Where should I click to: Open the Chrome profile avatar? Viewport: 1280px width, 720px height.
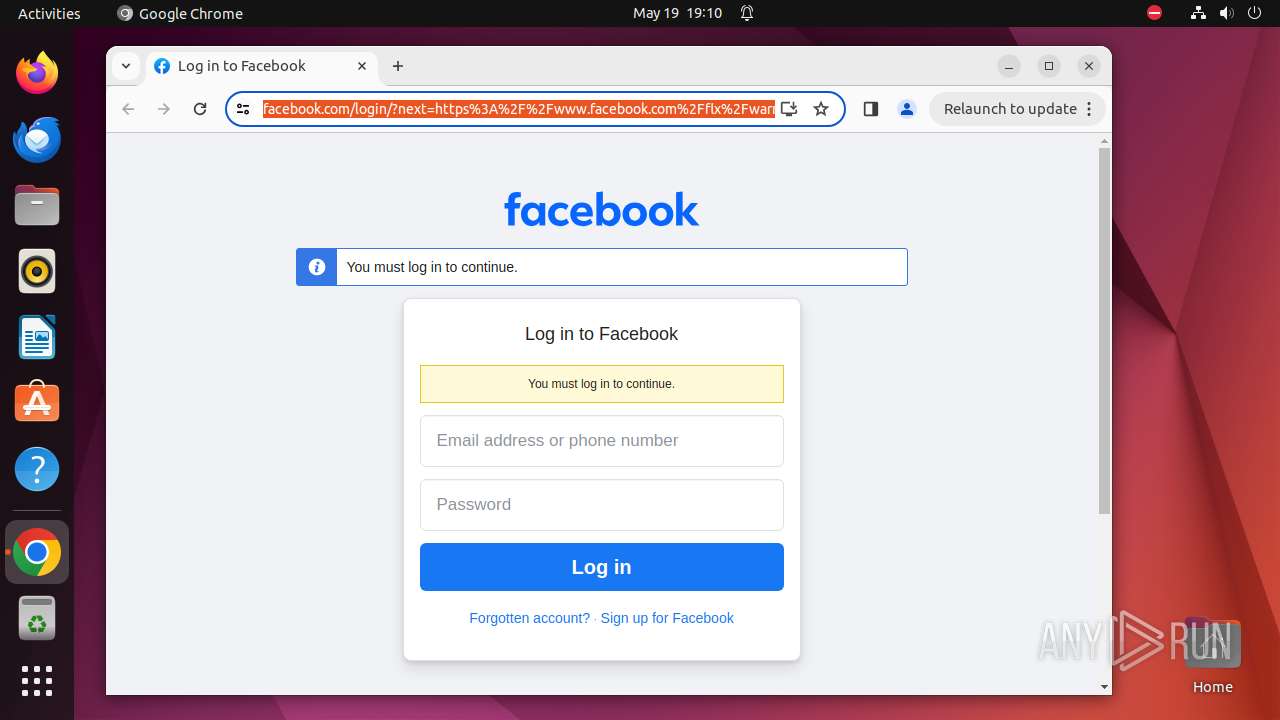tap(907, 109)
